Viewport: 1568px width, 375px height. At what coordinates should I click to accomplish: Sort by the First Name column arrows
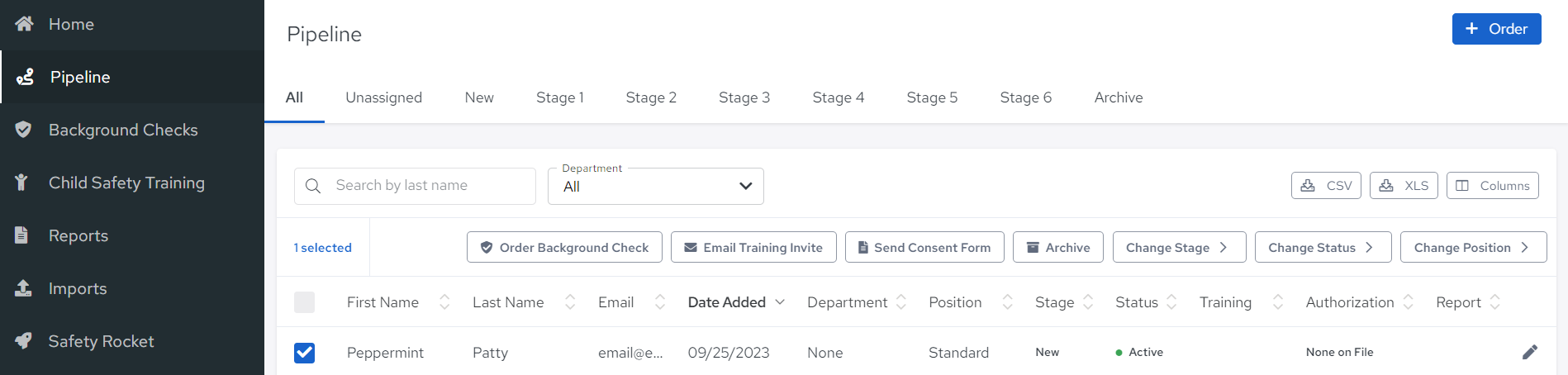pos(444,302)
